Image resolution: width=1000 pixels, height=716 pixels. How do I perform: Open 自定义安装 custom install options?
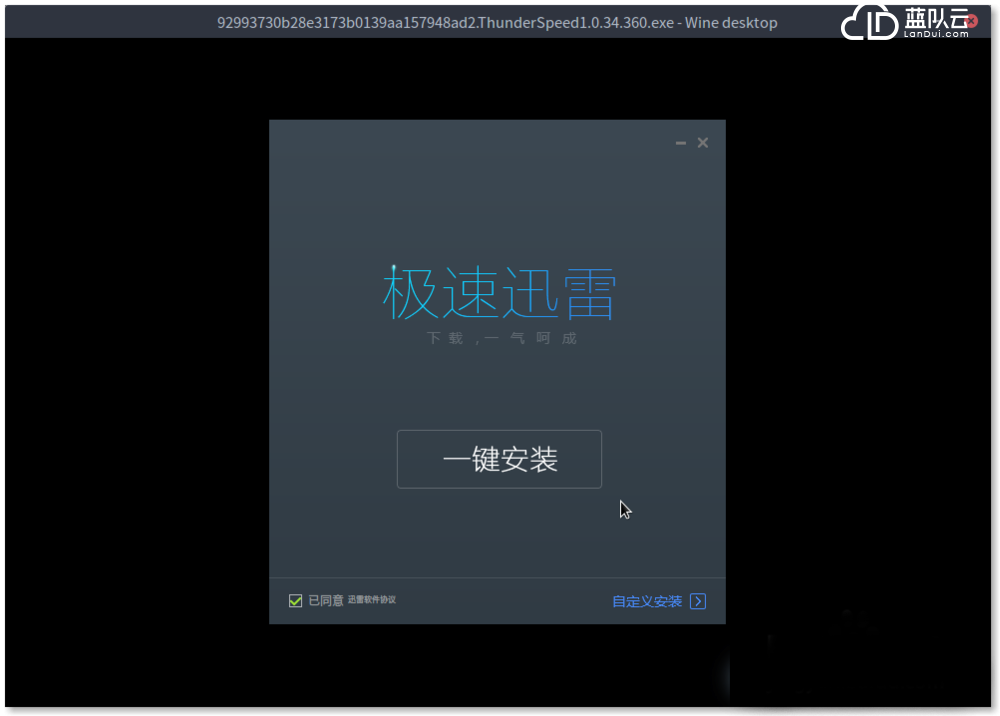647,601
